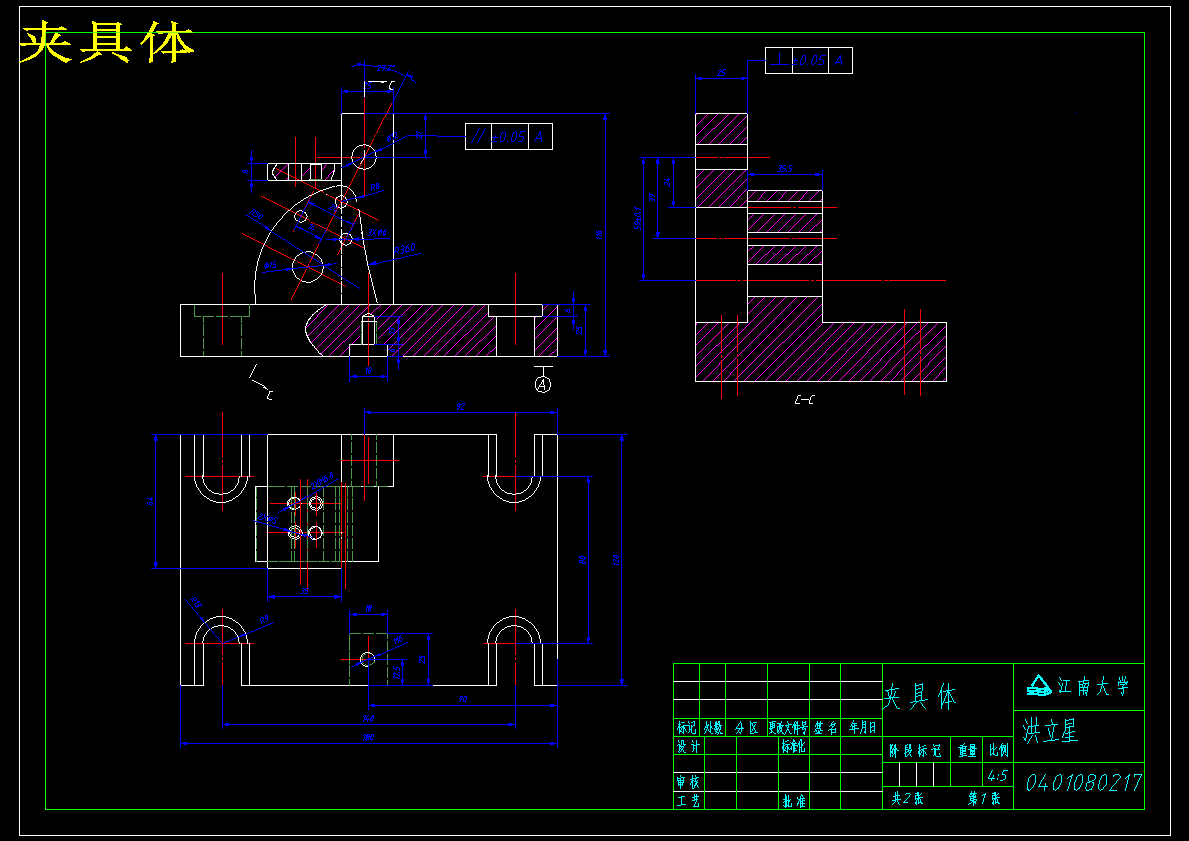Select the 35 dimension under the block
The image size is (1189, 841).
[x=304, y=591]
